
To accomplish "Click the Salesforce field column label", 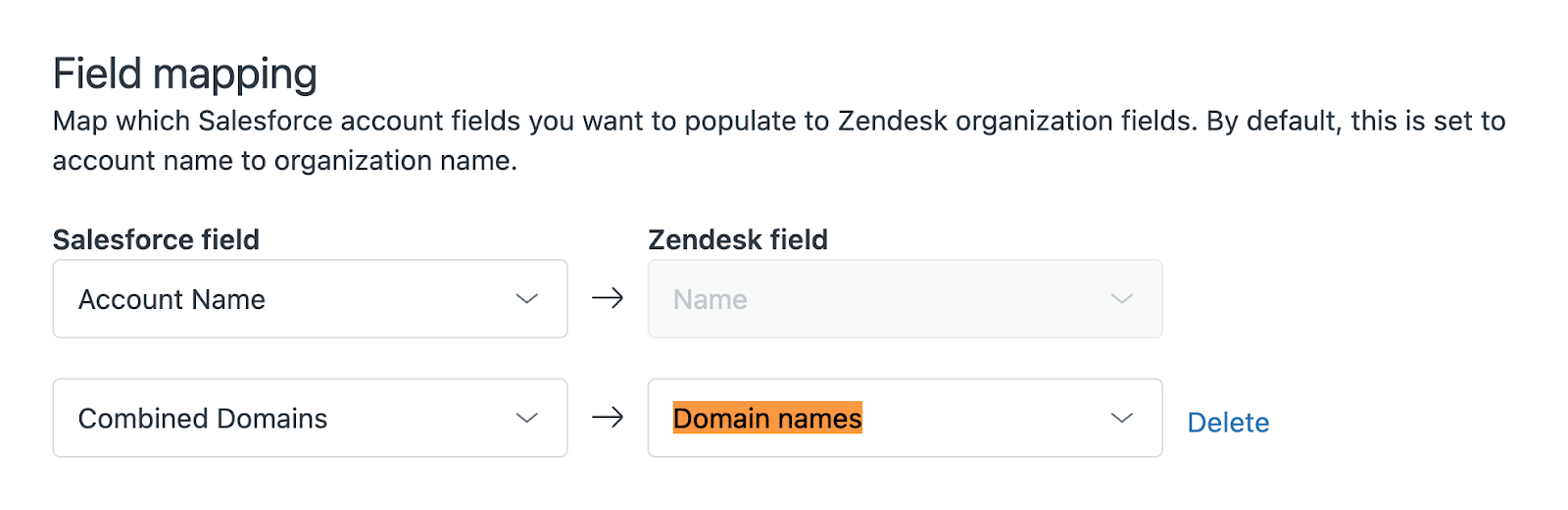I will tap(156, 239).
